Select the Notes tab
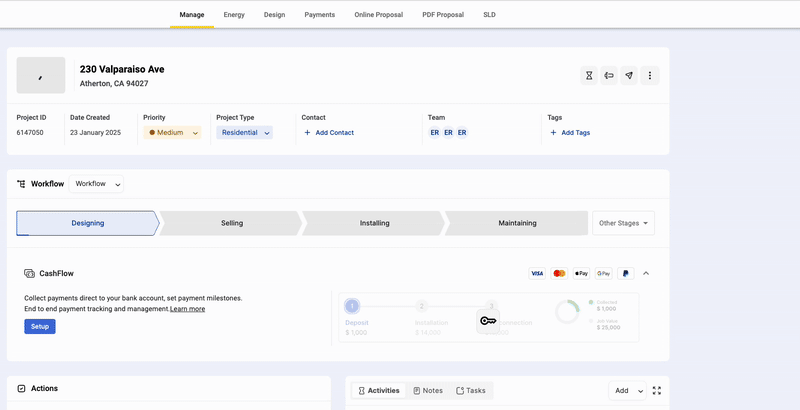Image resolution: width=800 pixels, height=410 pixels. 428,391
